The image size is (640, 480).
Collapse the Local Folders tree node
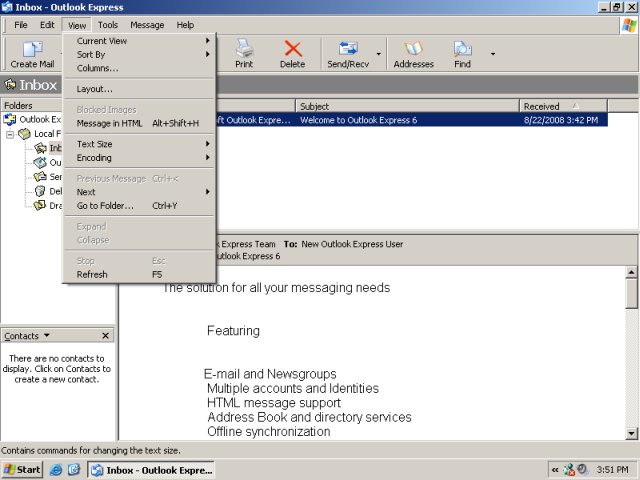(x=10, y=134)
